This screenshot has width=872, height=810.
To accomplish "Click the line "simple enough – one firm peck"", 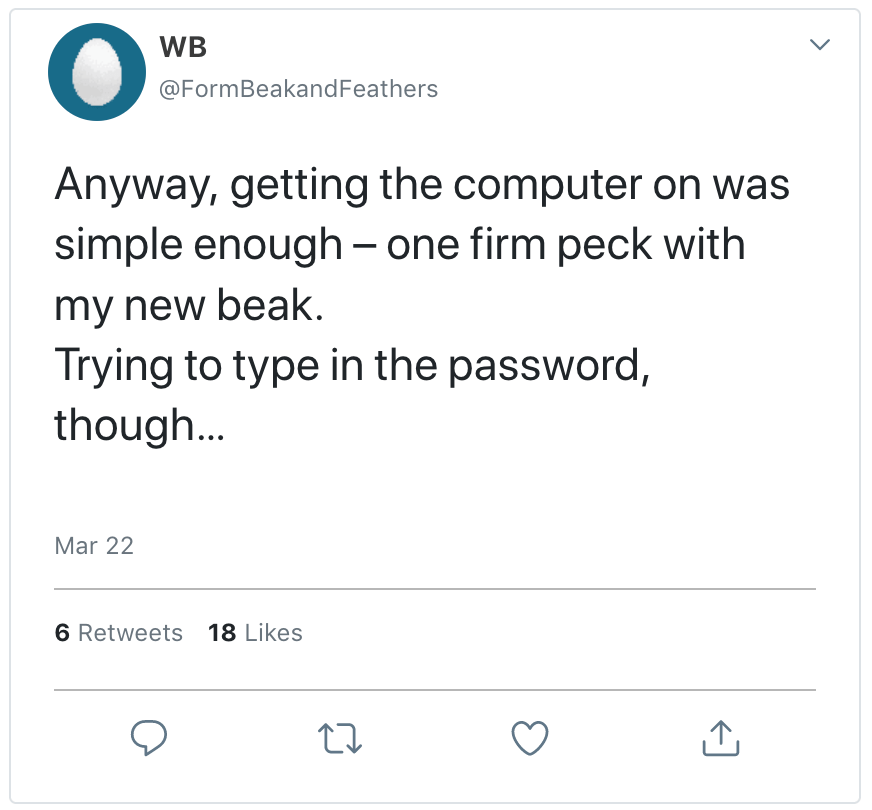I will [x=399, y=245].
